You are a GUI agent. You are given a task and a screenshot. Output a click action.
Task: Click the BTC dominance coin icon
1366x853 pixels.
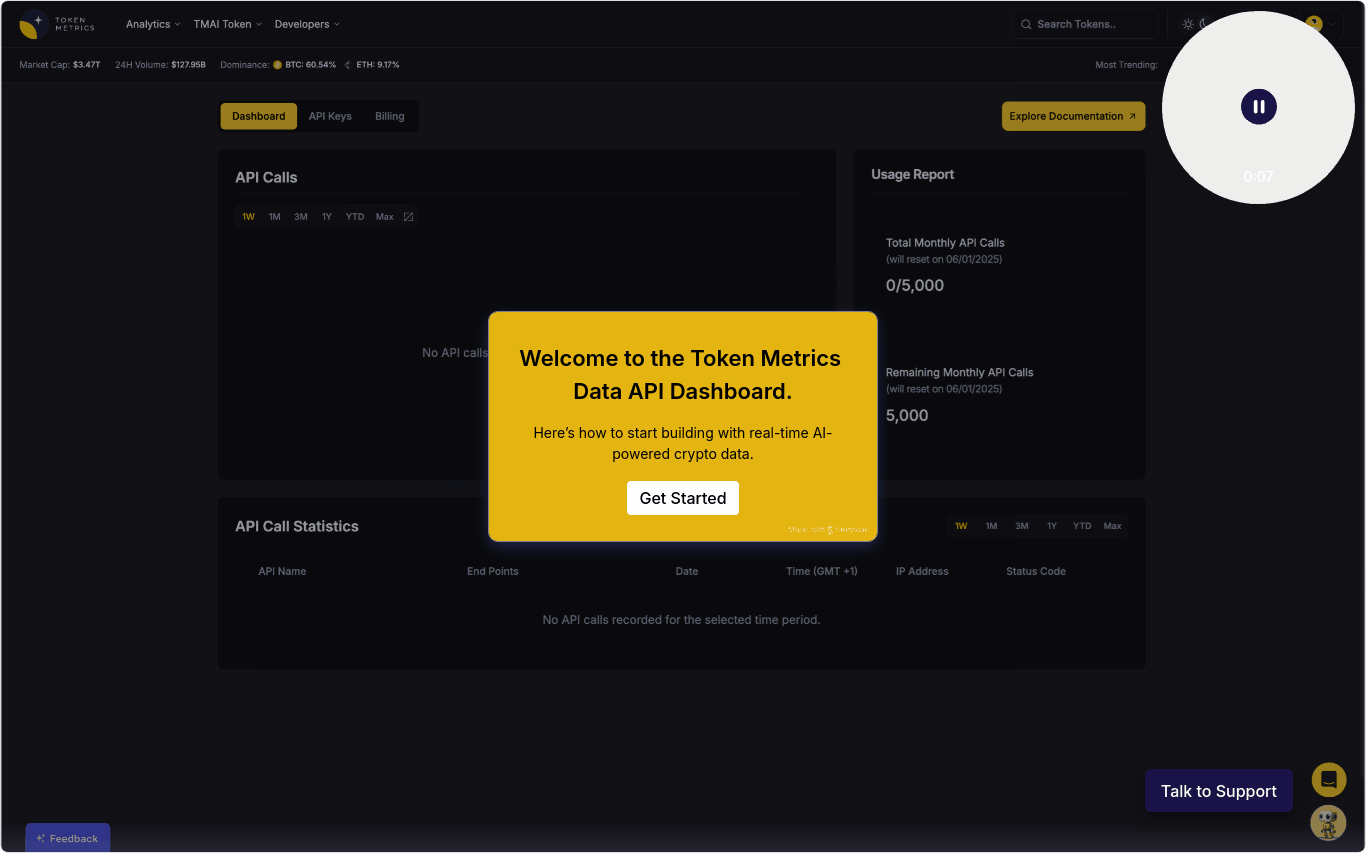click(x=277, y=65)
